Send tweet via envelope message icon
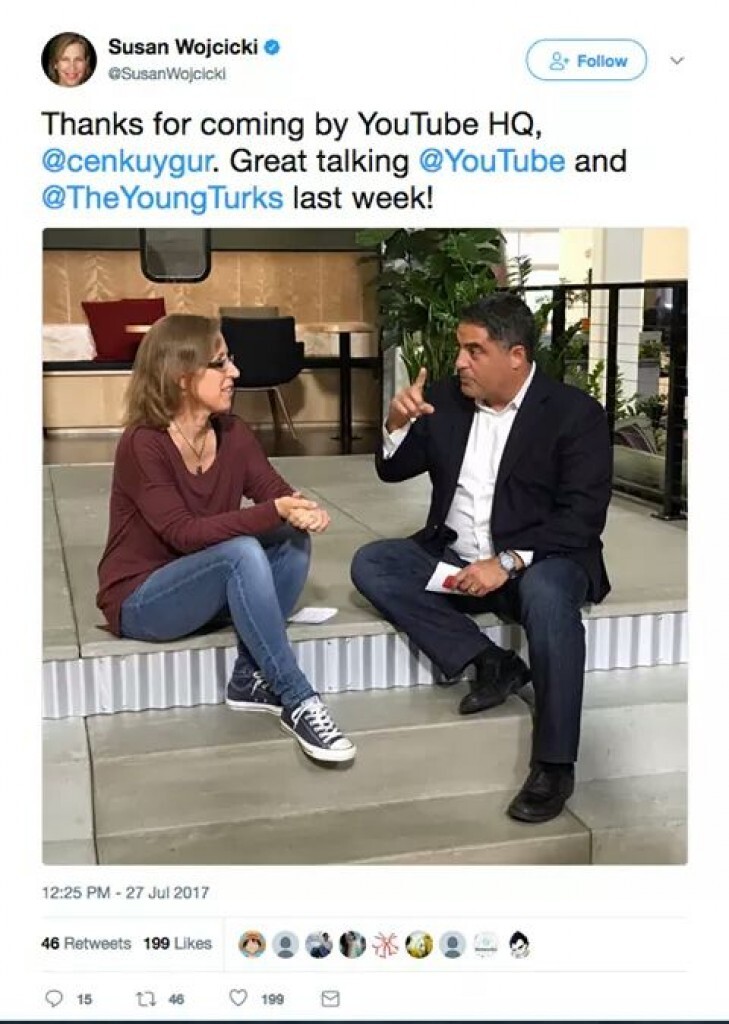729x1024 pixels. tap(331, 999)
